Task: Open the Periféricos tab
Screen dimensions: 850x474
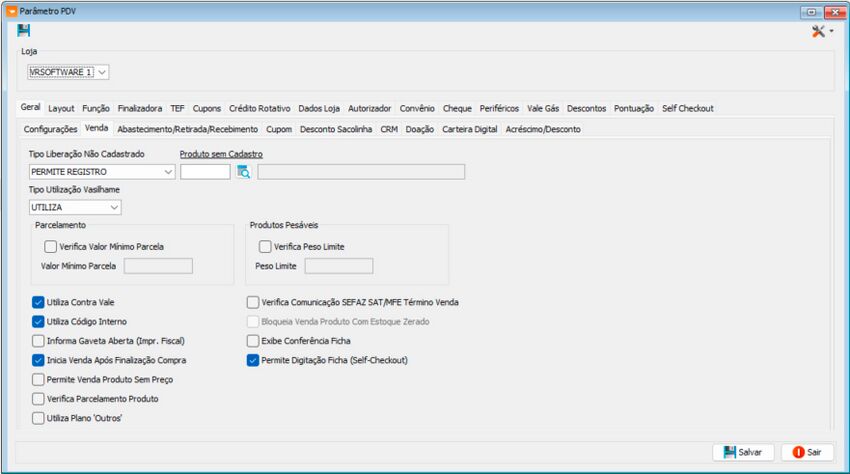Action: 499,108
